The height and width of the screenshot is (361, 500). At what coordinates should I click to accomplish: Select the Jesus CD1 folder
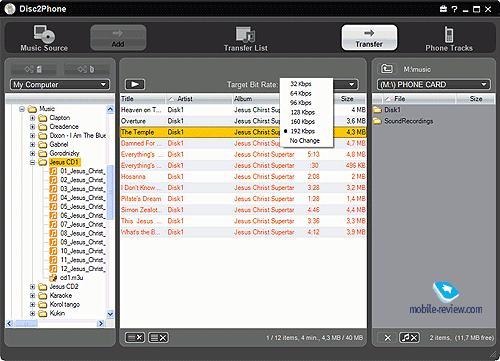tap(64, 162)
